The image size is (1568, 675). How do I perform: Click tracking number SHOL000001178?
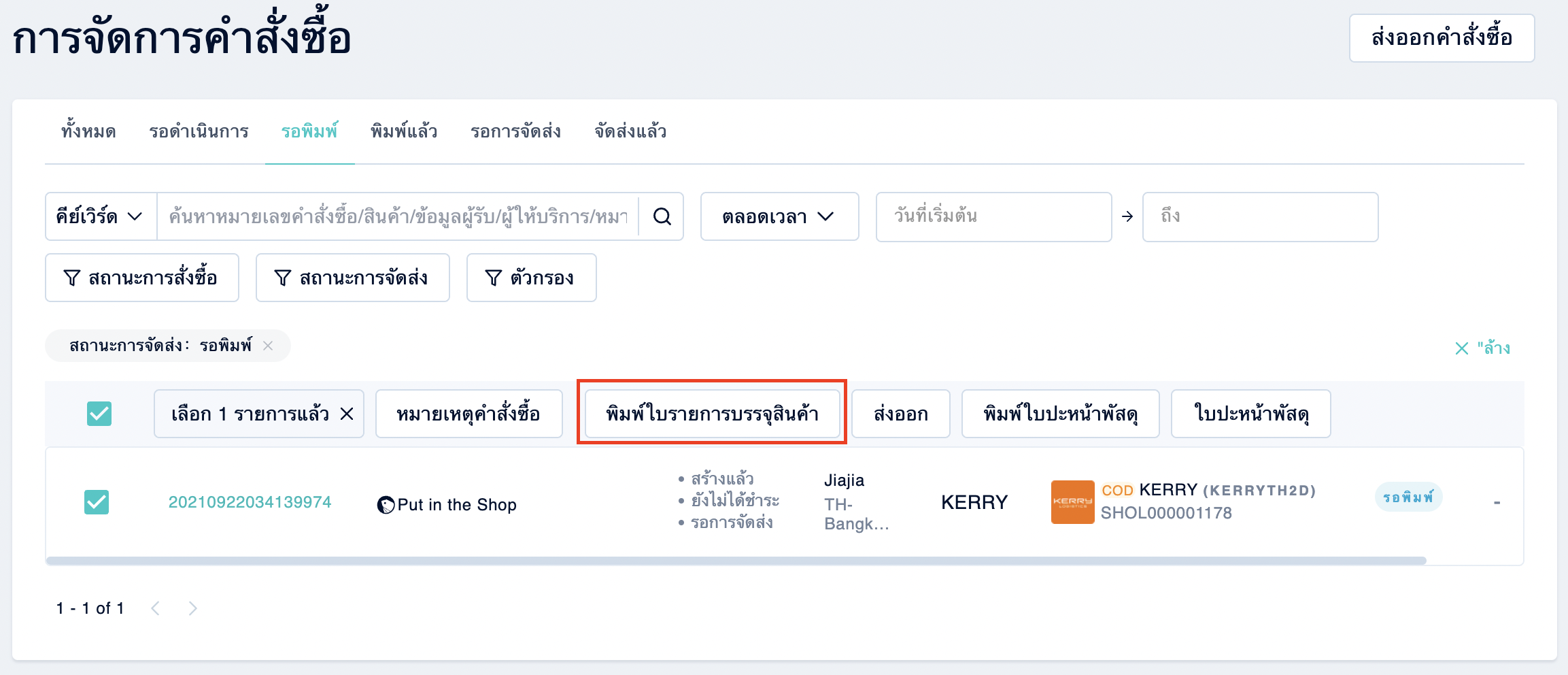point(1166,513)
